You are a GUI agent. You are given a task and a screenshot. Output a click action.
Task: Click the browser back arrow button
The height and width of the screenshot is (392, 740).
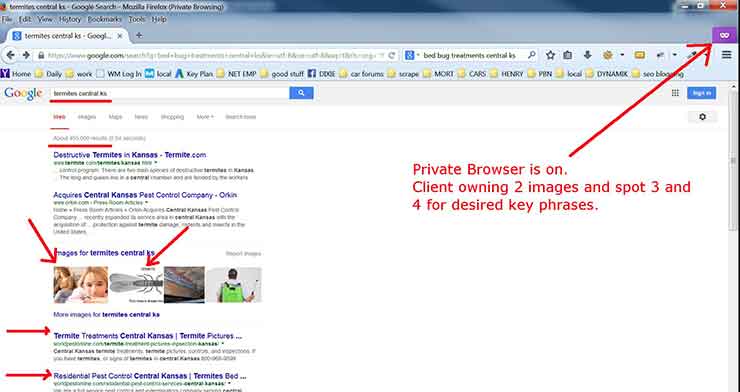click(x=10, y=55)
